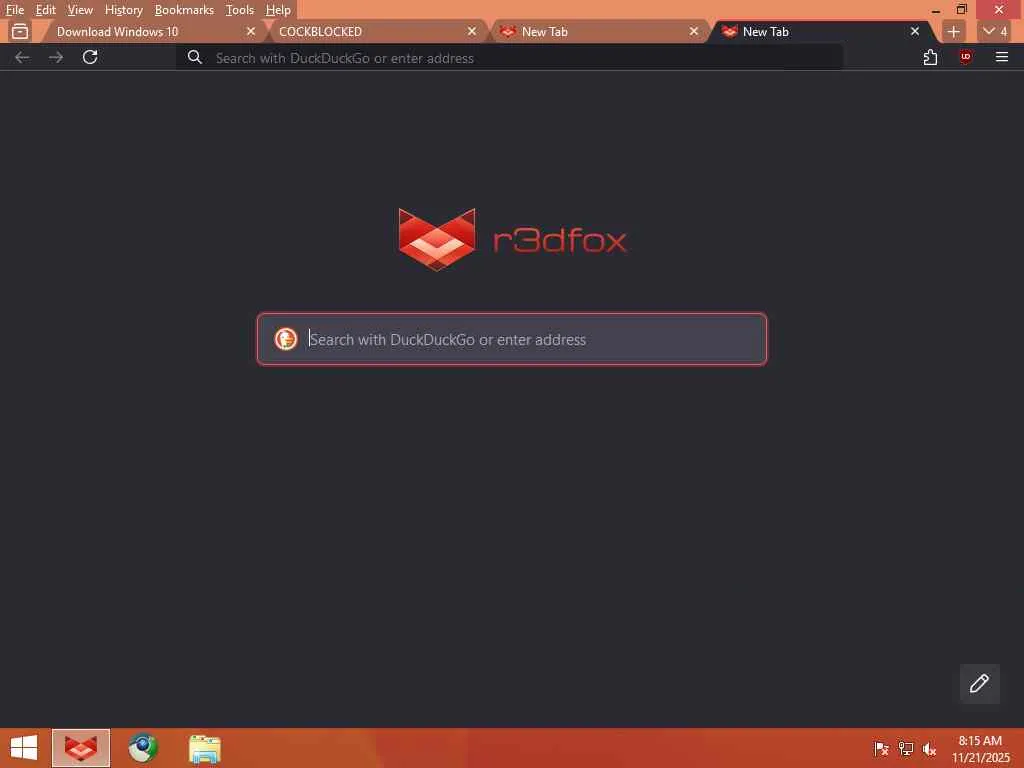Close the Download Windows 10 tab
The height and width of the screenshot is (768, 1024).
coord(251,31)
